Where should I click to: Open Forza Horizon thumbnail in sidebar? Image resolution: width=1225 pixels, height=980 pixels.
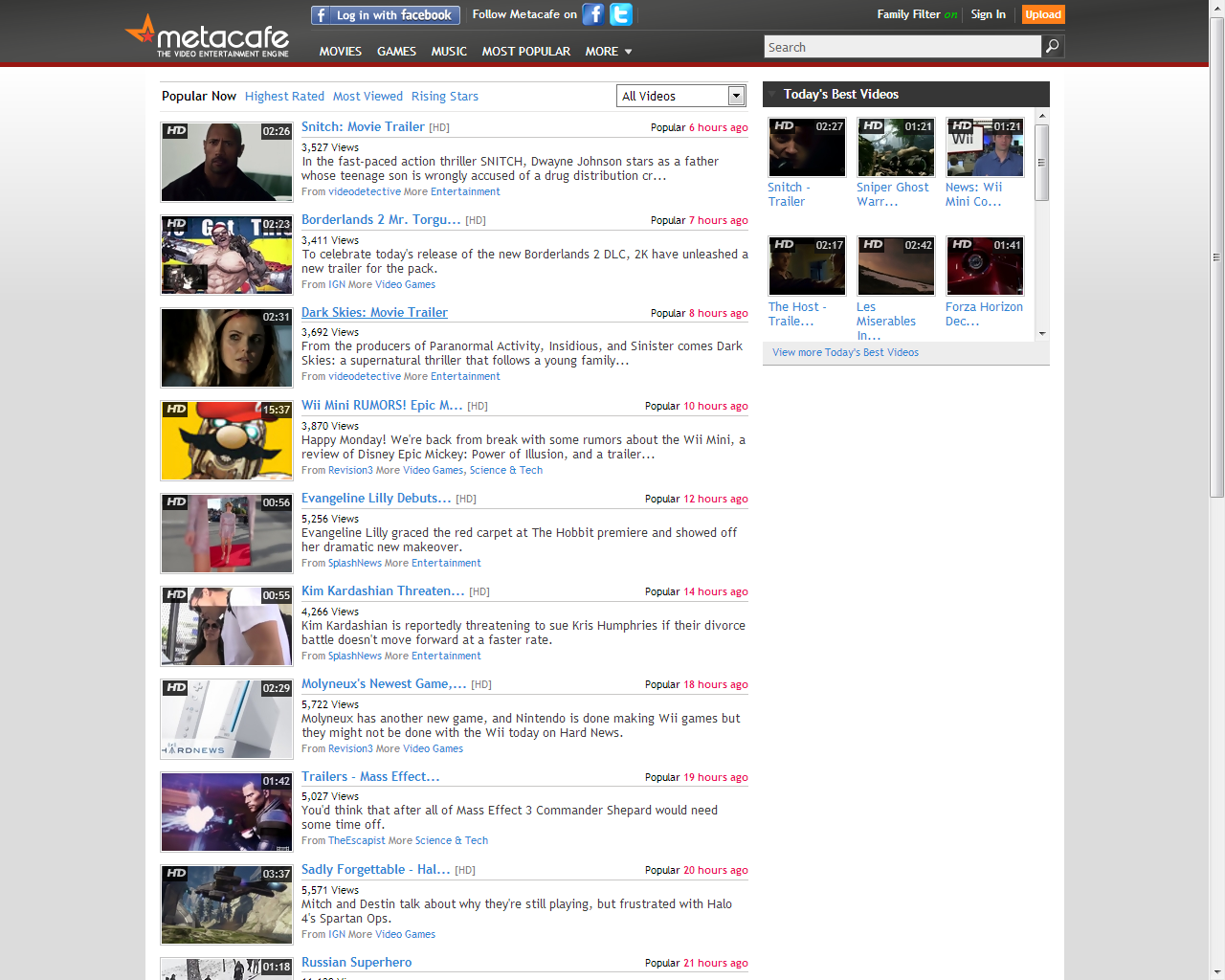point(985,266)
